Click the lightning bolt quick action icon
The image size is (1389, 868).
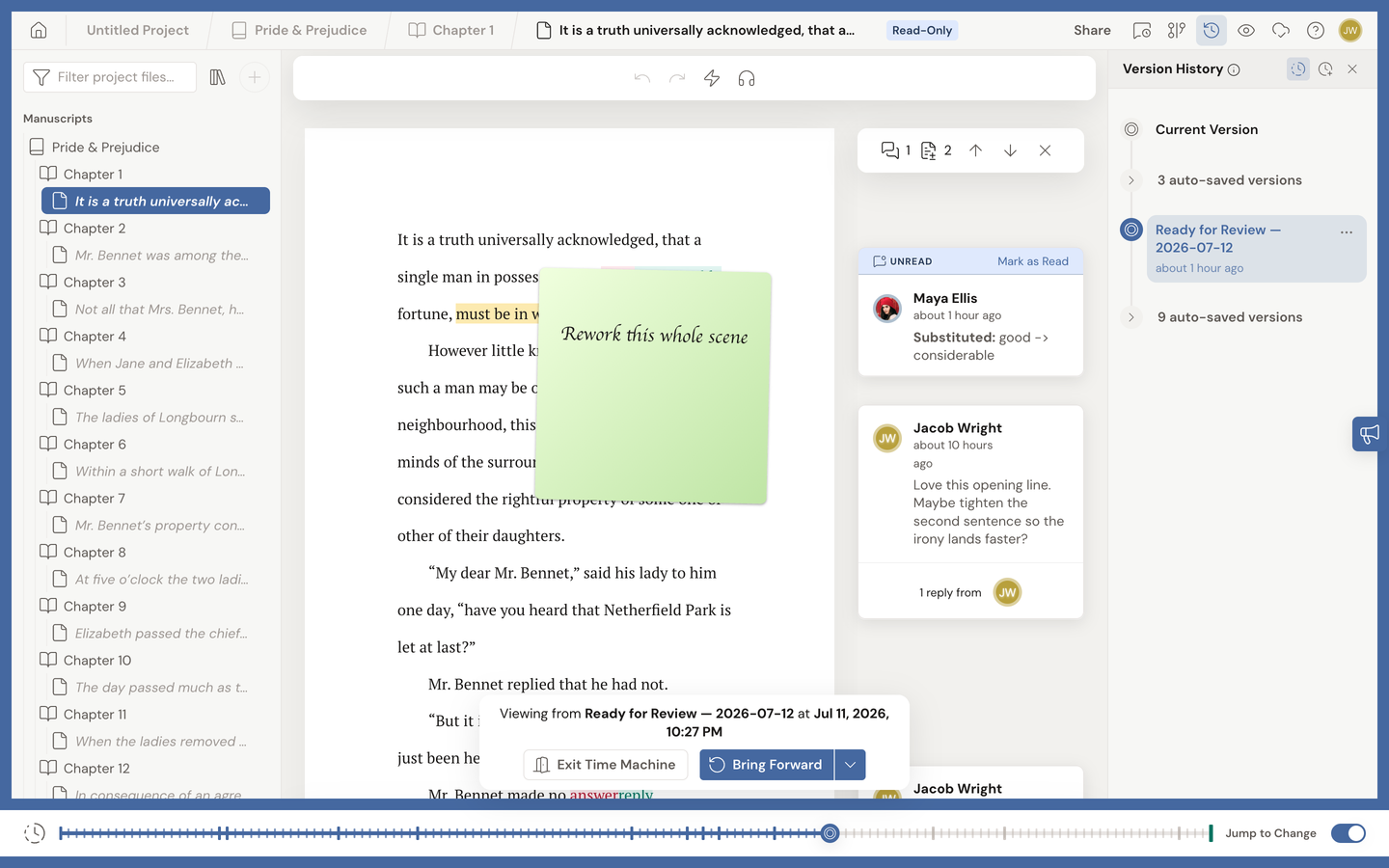[x=712, y=78]
